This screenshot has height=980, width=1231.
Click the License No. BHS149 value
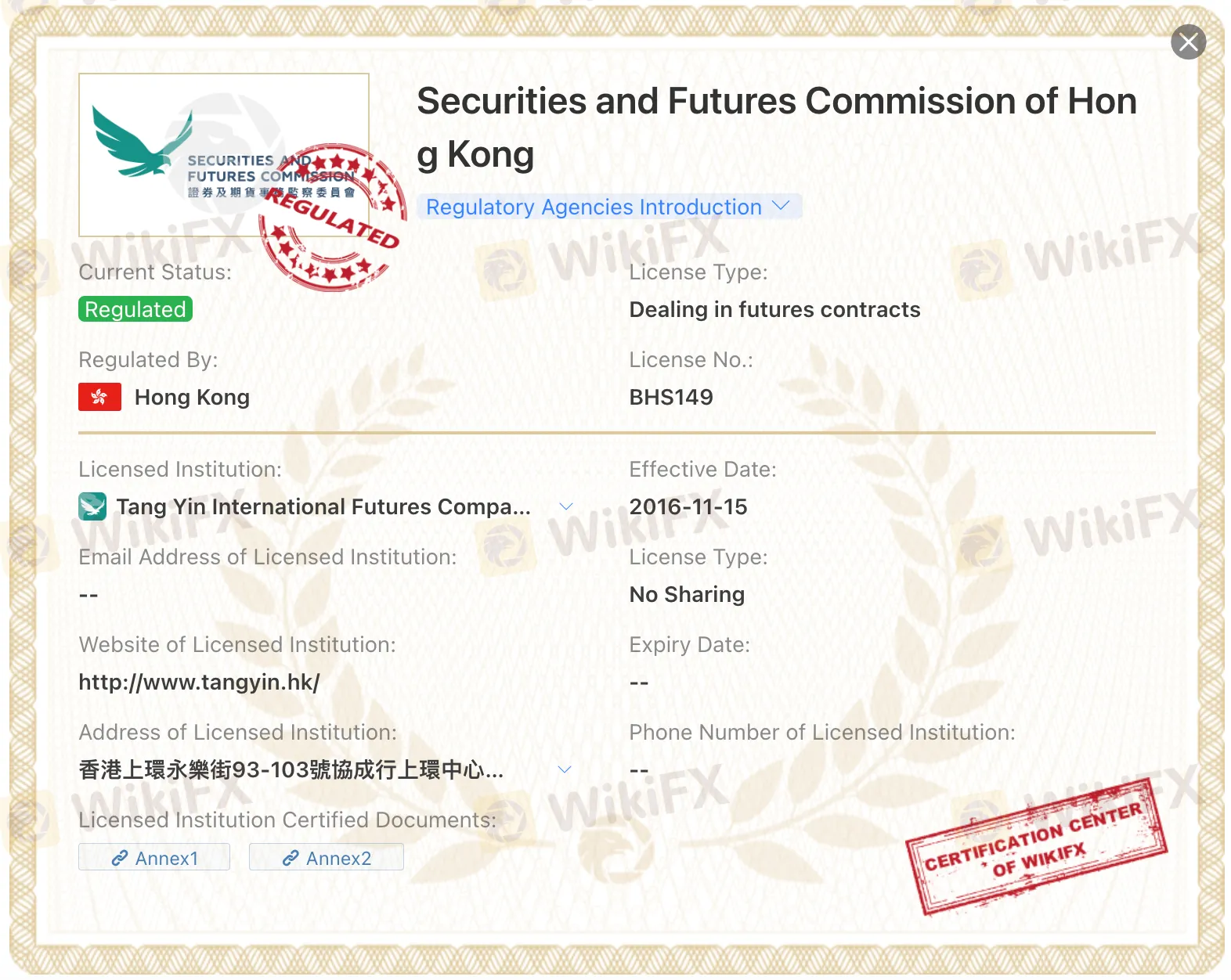tap(670, 397)
